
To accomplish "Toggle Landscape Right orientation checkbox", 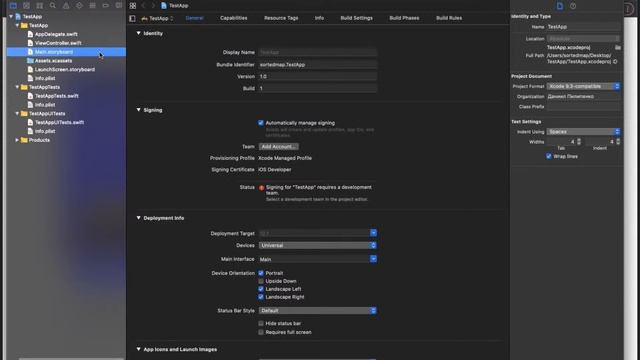I will point(261,297).
